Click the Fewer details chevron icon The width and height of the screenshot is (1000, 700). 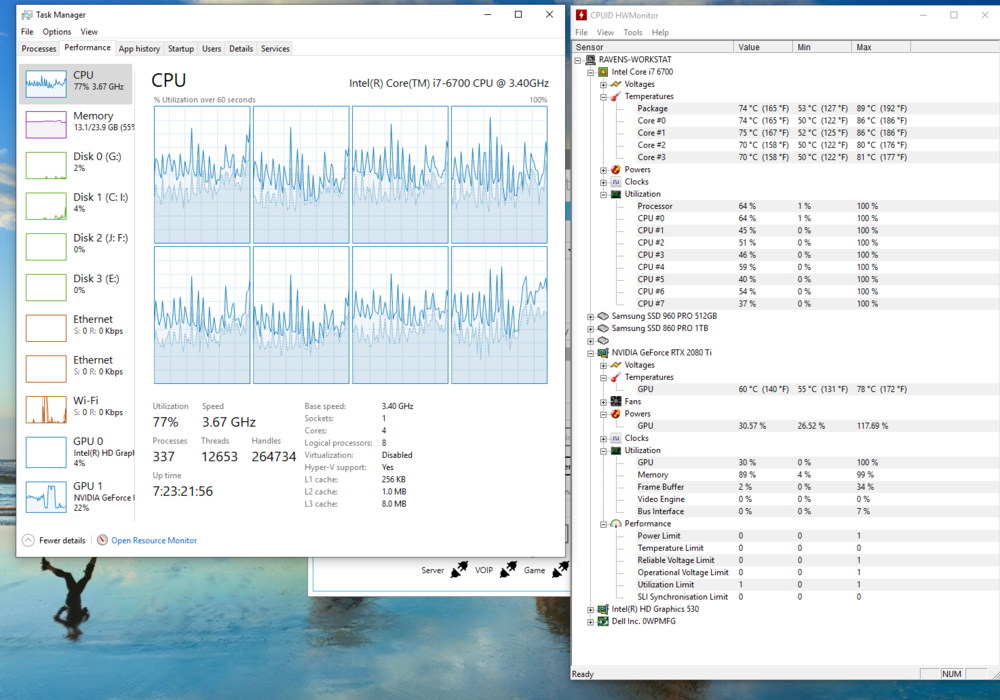tap(28, 541)
